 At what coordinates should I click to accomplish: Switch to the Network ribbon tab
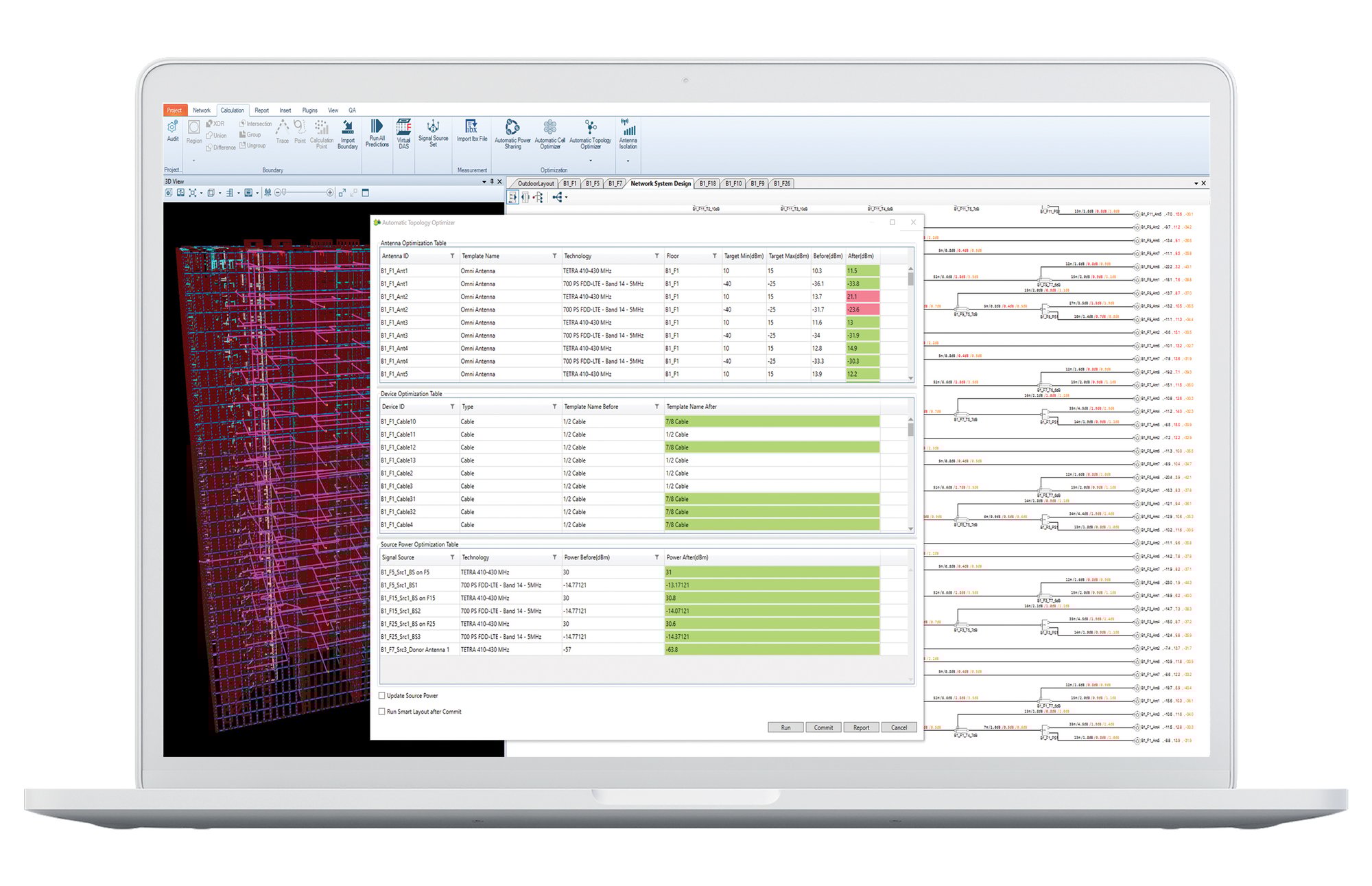pos(202,110)
